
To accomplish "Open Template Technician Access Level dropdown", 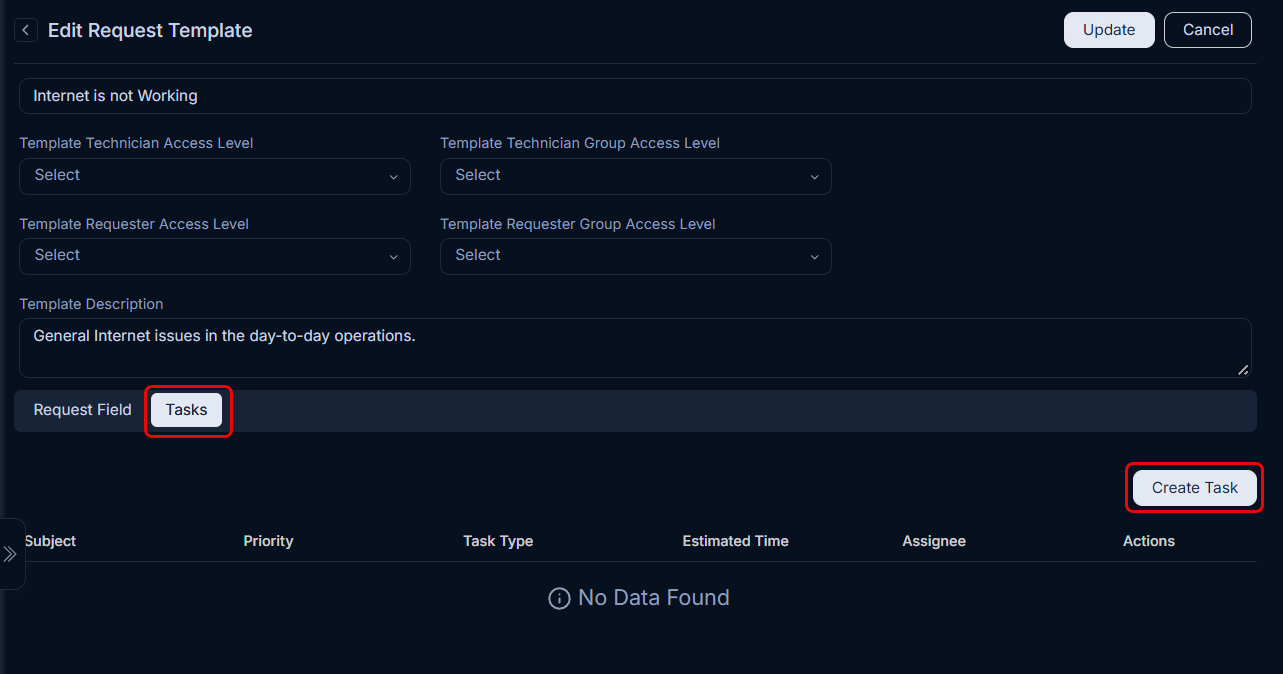I will click(x=215, y=176).
